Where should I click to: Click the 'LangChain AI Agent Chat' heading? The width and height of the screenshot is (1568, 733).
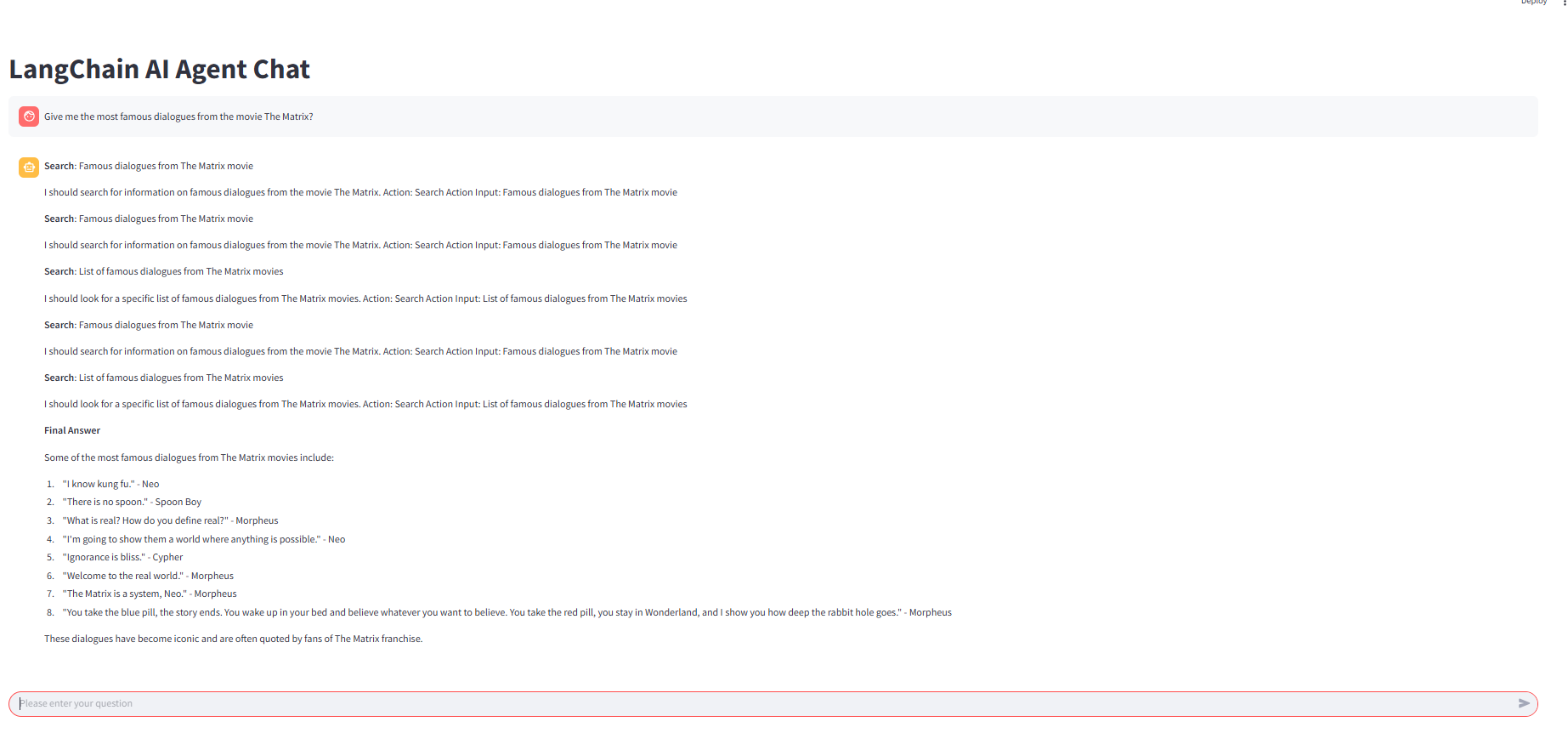click(160, 69)
